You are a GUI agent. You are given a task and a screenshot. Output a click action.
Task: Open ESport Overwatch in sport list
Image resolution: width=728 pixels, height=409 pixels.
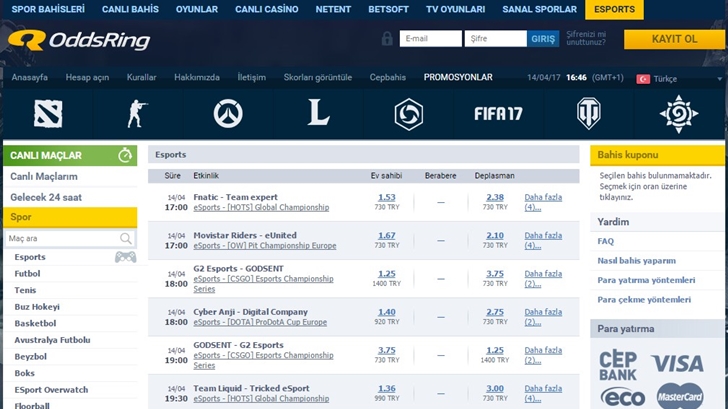51,390
